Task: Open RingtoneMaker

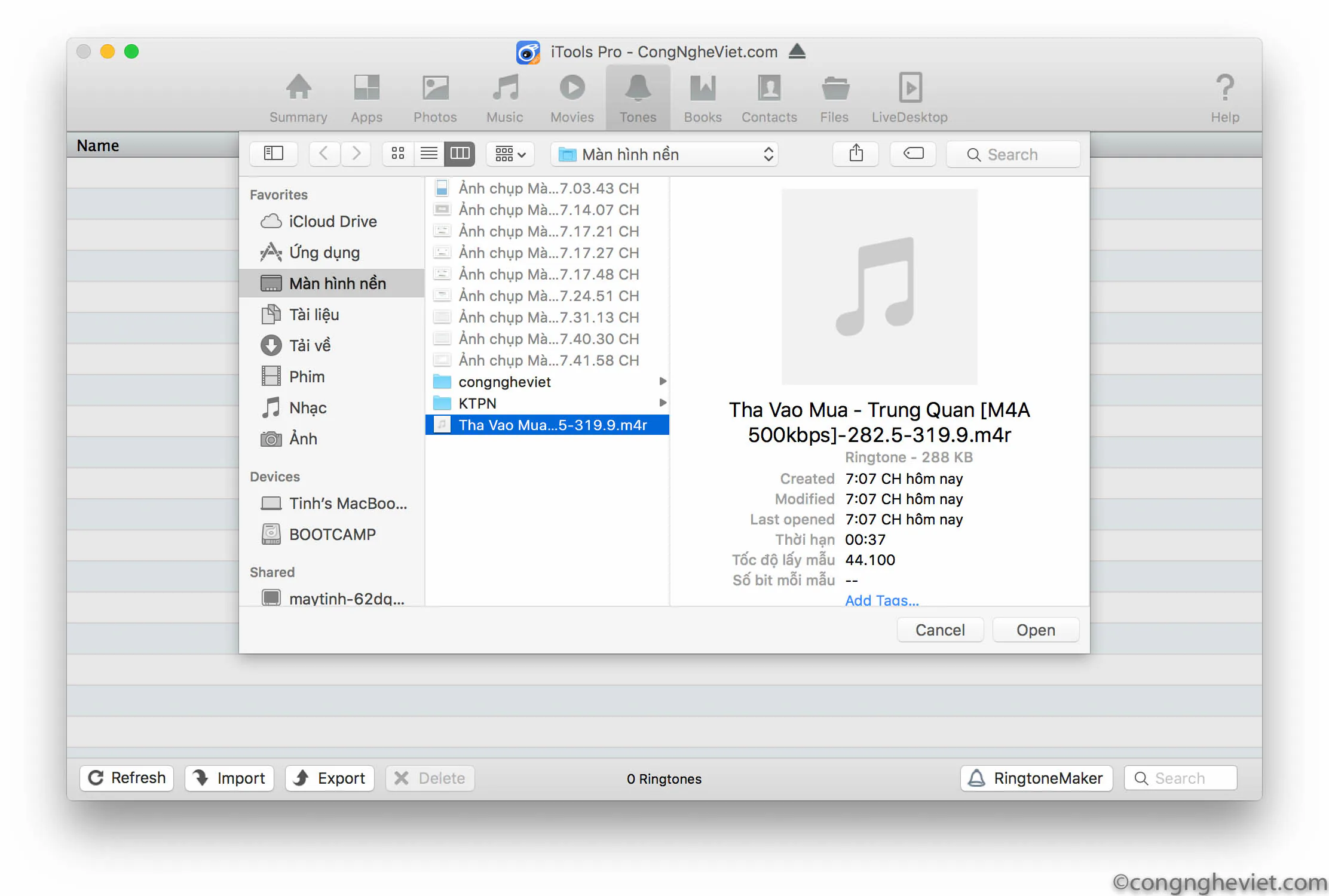Action: (1037, 778)
